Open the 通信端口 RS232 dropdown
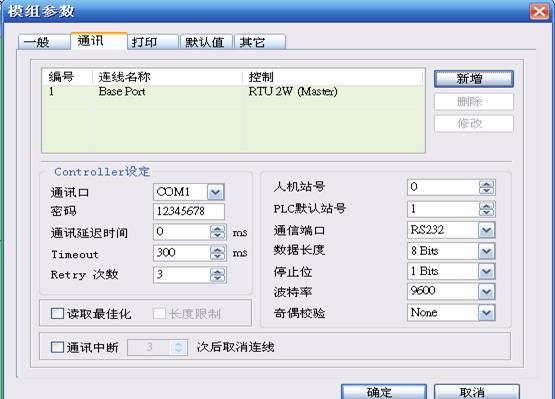Viewport: 555px width, 399px height. pos(487,230)
